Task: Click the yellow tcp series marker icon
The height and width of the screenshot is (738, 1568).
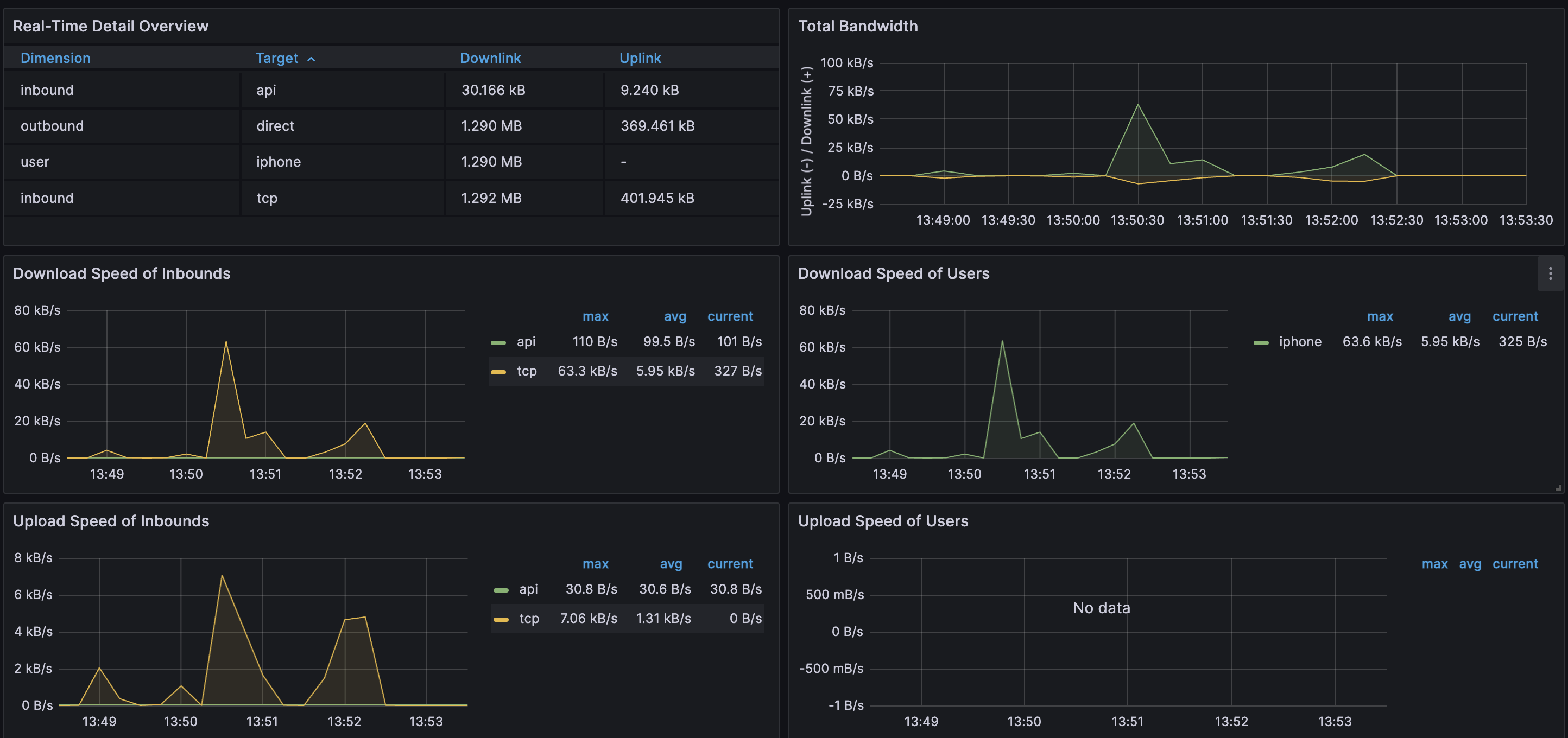Action: (x=498, y=371)
